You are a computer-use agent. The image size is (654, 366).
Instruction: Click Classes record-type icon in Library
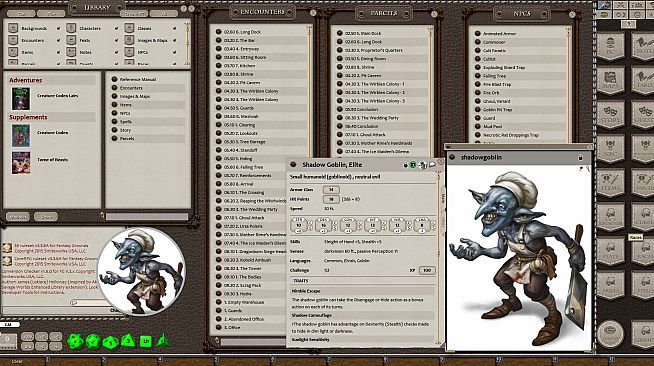pos(129,28)
